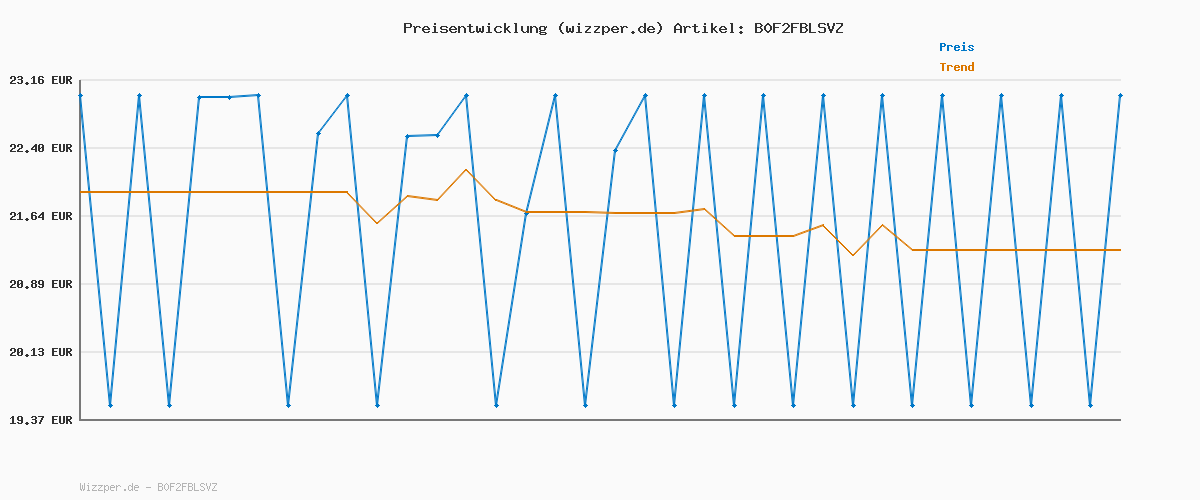Click the highest peak of the orange trend line

(x=466, y=170)
